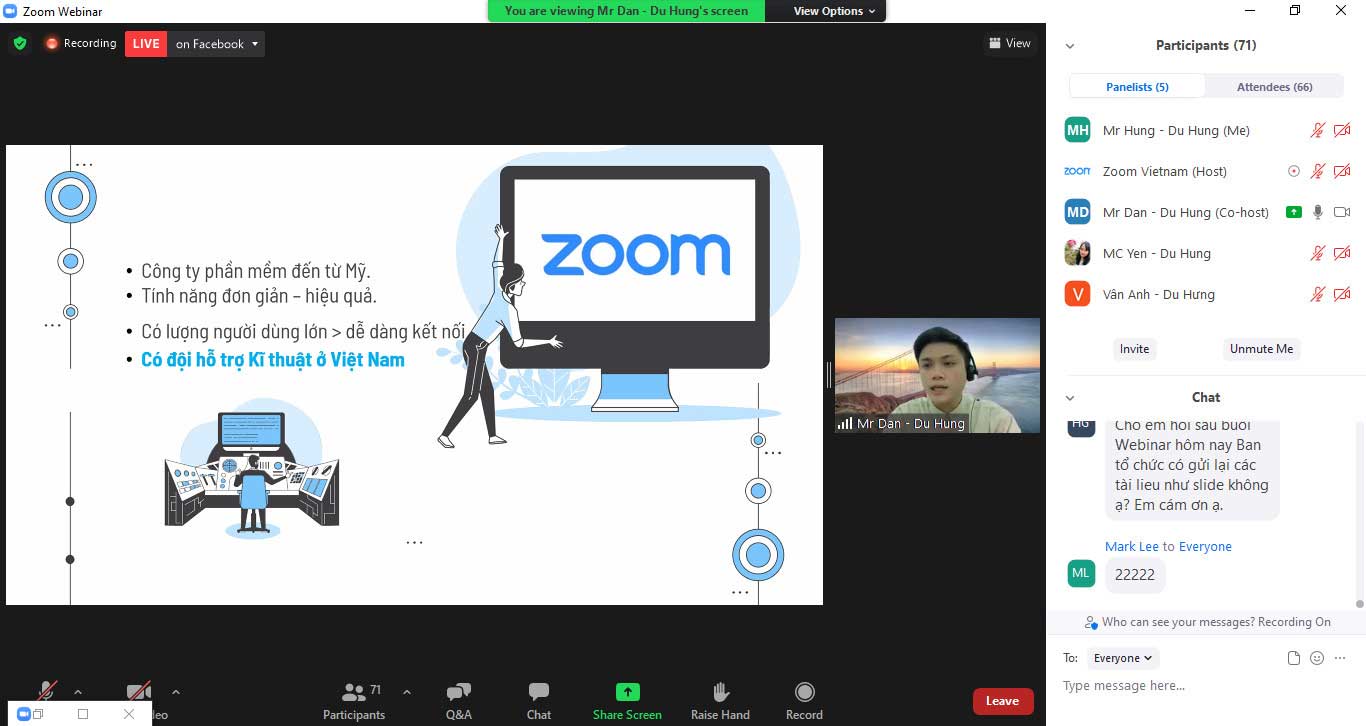This screenshot has height=726, width=1366.
Task: Raise your hand in the webinar
Action: coord(720,700)
